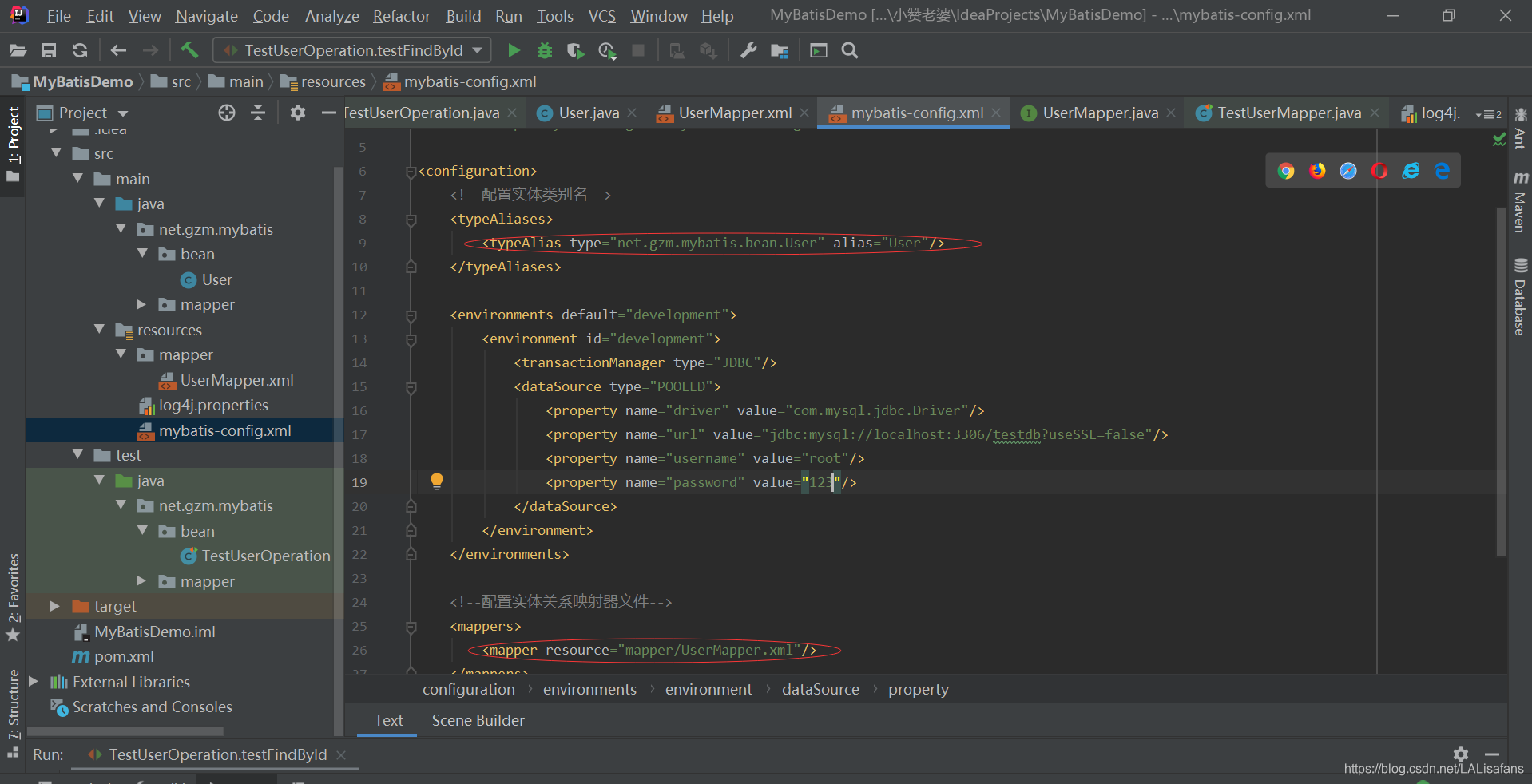This screenshot has width=1532, height=784.
Task: Switch to Scene Builder tab
Action: coord(478,720)
